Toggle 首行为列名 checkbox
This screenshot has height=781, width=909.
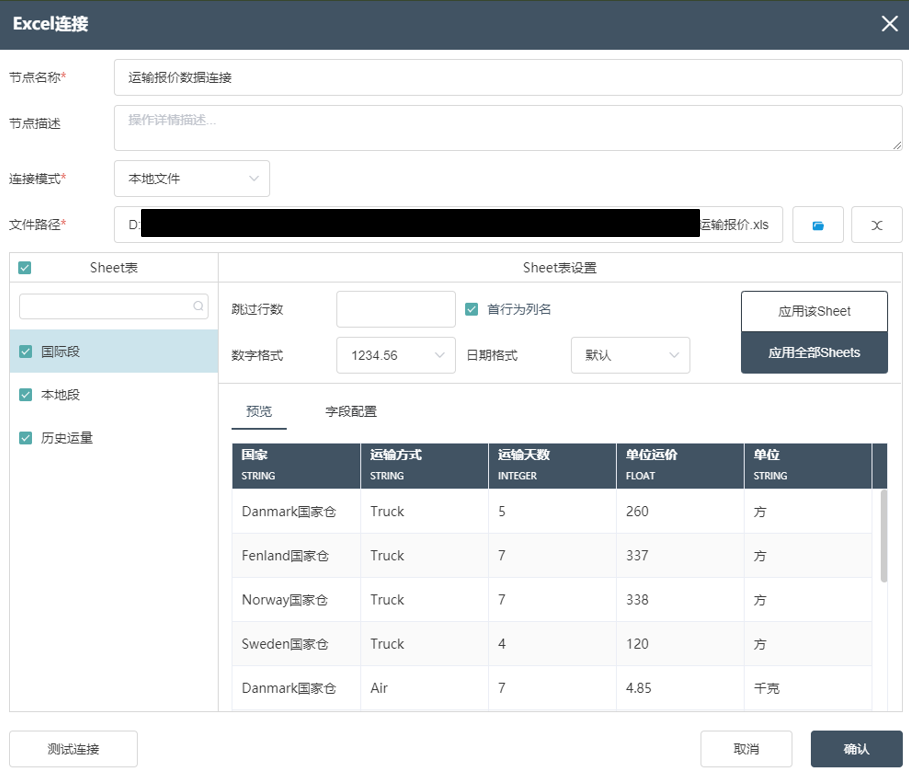click(472, 309)
